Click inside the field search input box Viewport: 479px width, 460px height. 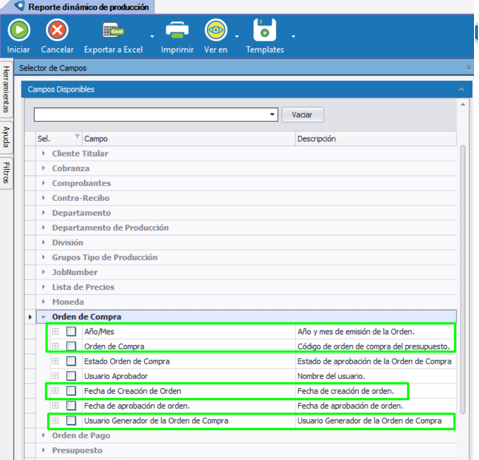(x=151, y=115)
